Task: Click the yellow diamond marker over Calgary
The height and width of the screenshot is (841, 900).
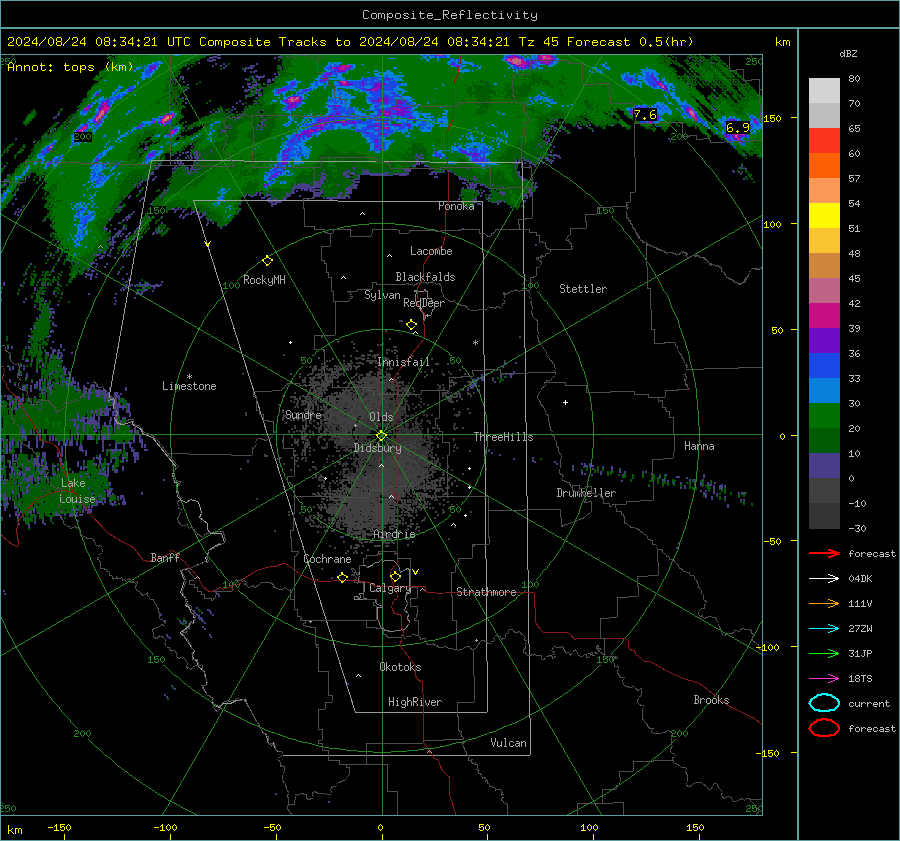Action: [x=395, y=576]
